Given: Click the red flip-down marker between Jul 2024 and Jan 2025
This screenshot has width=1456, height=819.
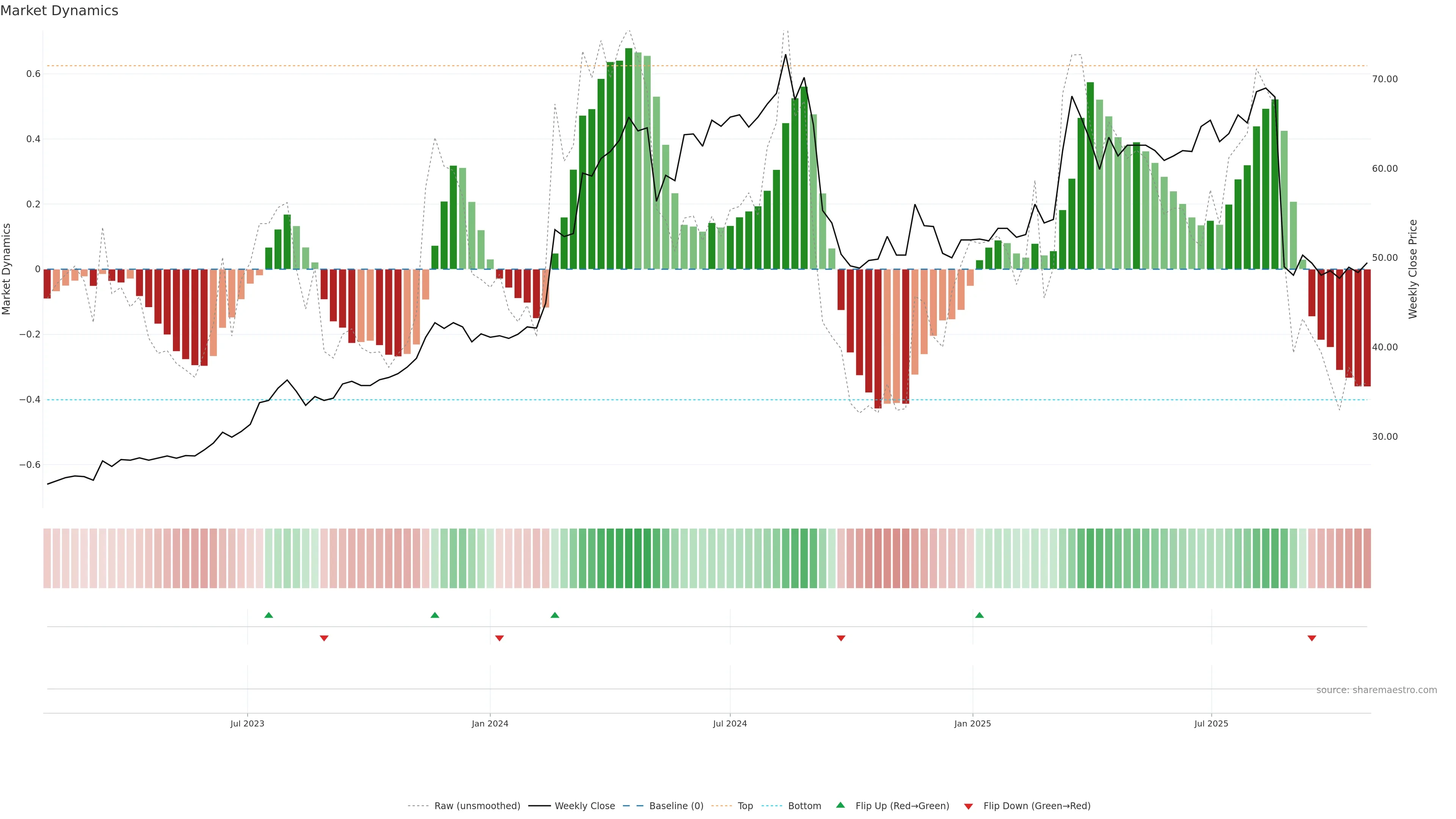Looking at the screenshot, I should coord(841,638).
